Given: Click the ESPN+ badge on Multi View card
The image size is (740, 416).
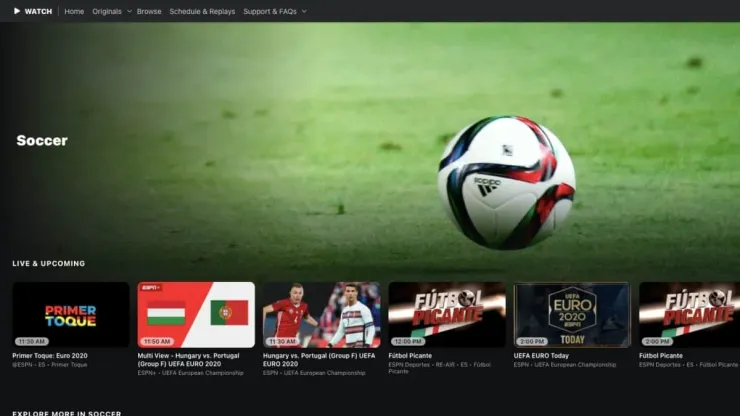Looking at the screenshot, I should coord(152,288).
